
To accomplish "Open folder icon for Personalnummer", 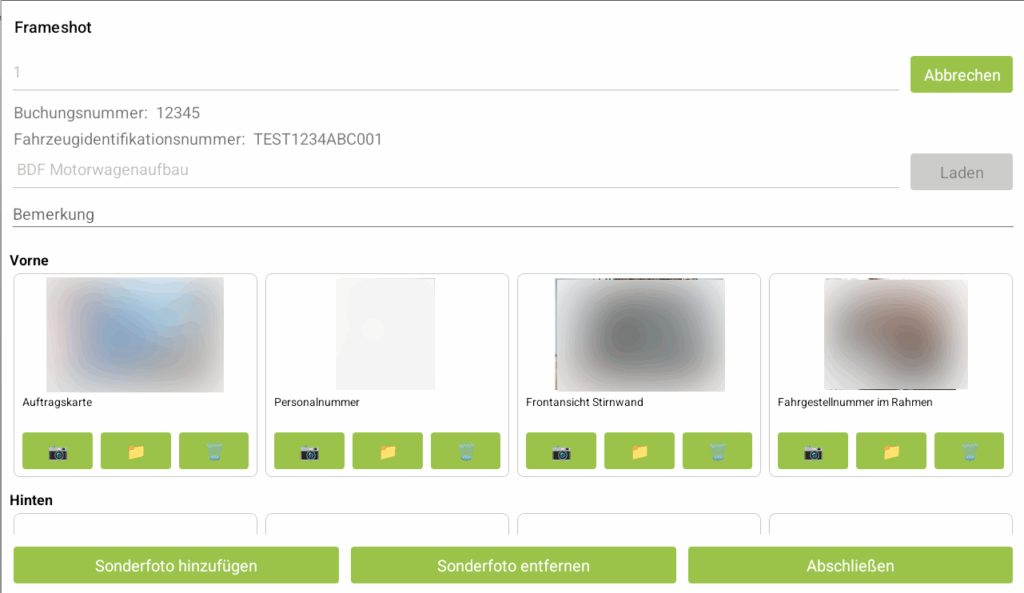I will 388,451.
